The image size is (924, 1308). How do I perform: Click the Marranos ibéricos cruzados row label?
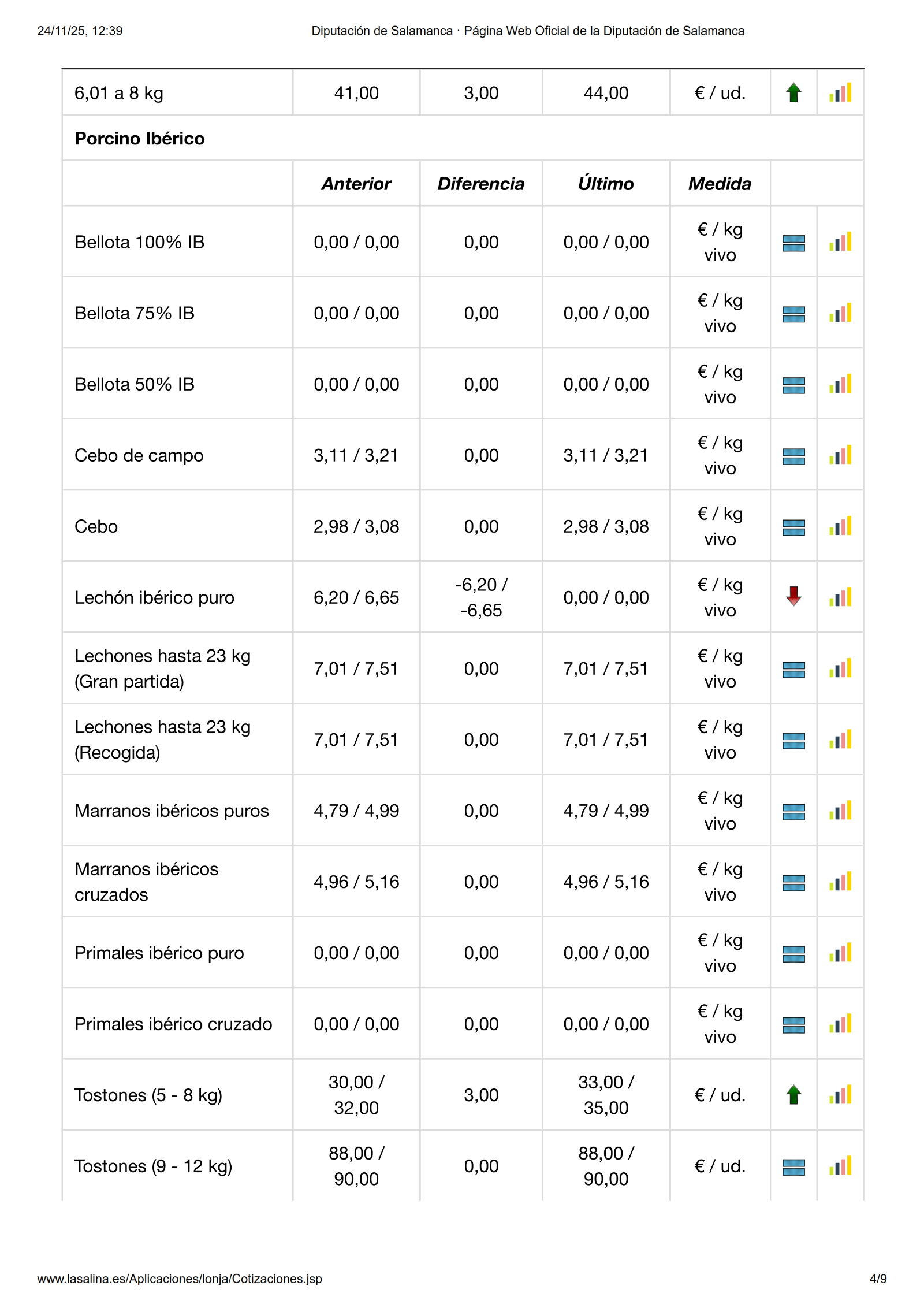(x=147, y=882)
